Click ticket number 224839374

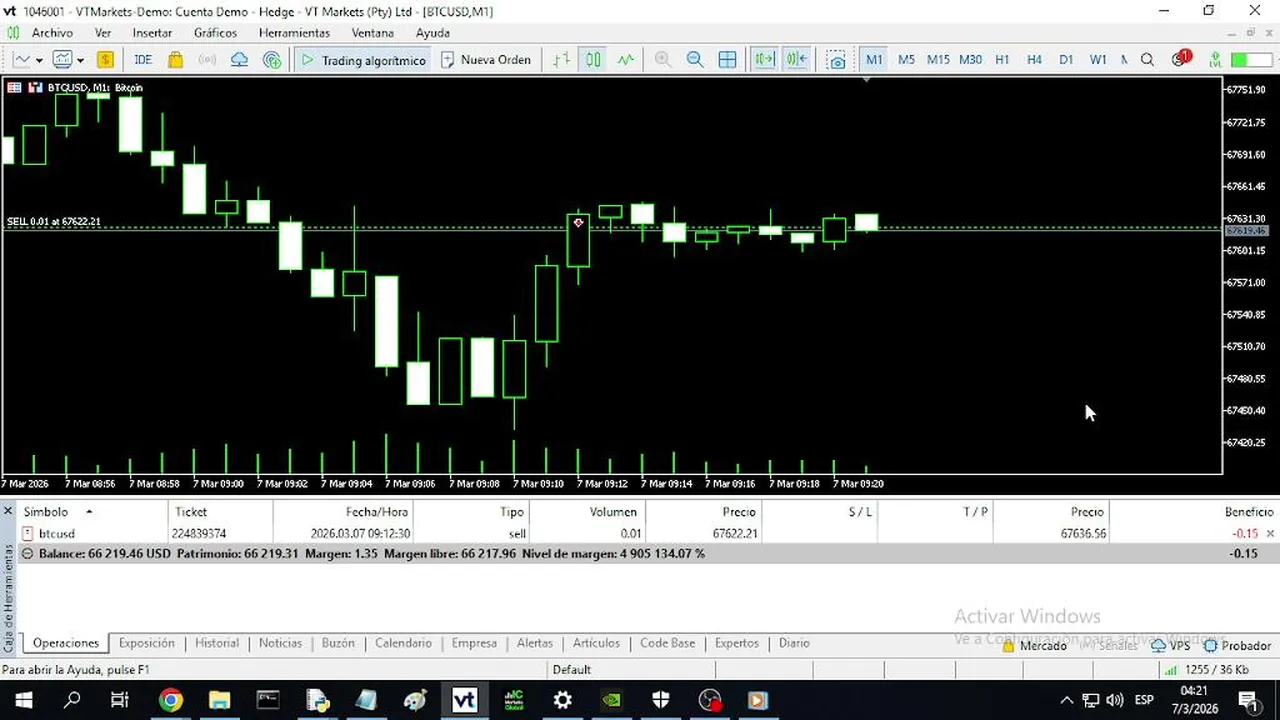coord(199,534)
